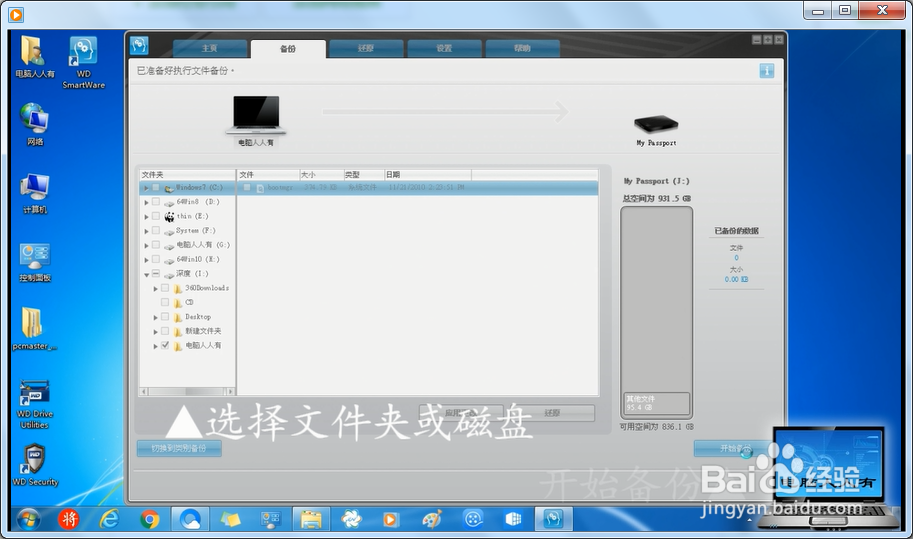Click the 其他文件 95.4 GB gauge segment
This screenshot has height=539, width=913.
656,403
